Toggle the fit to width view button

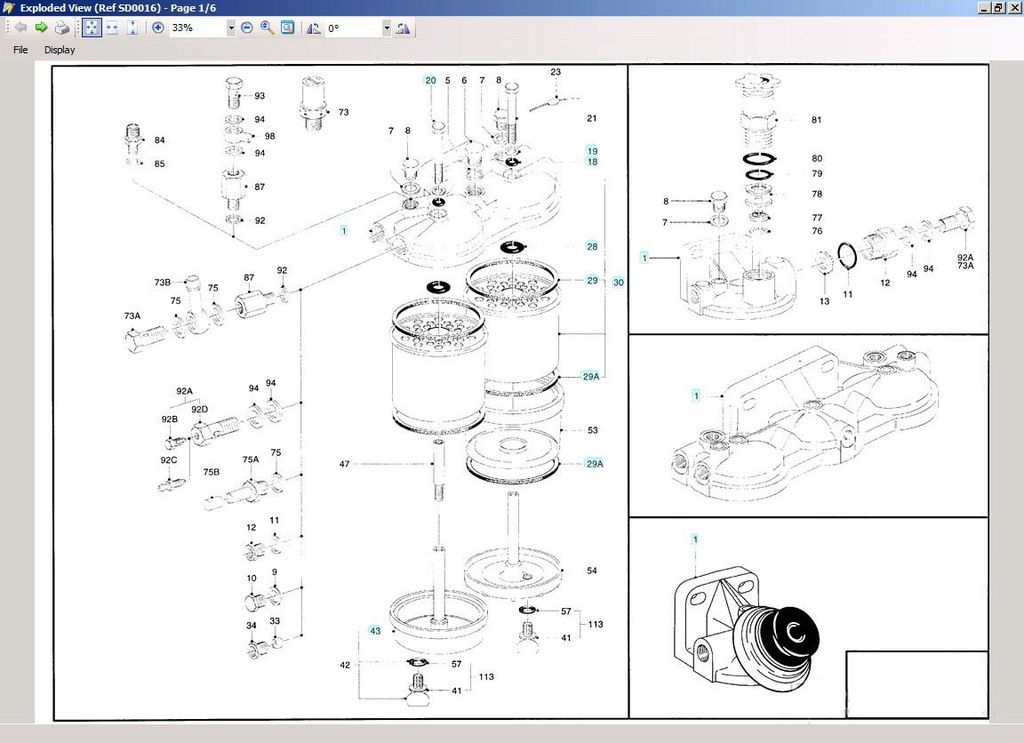pyautogui.click(x=111, y=28)
